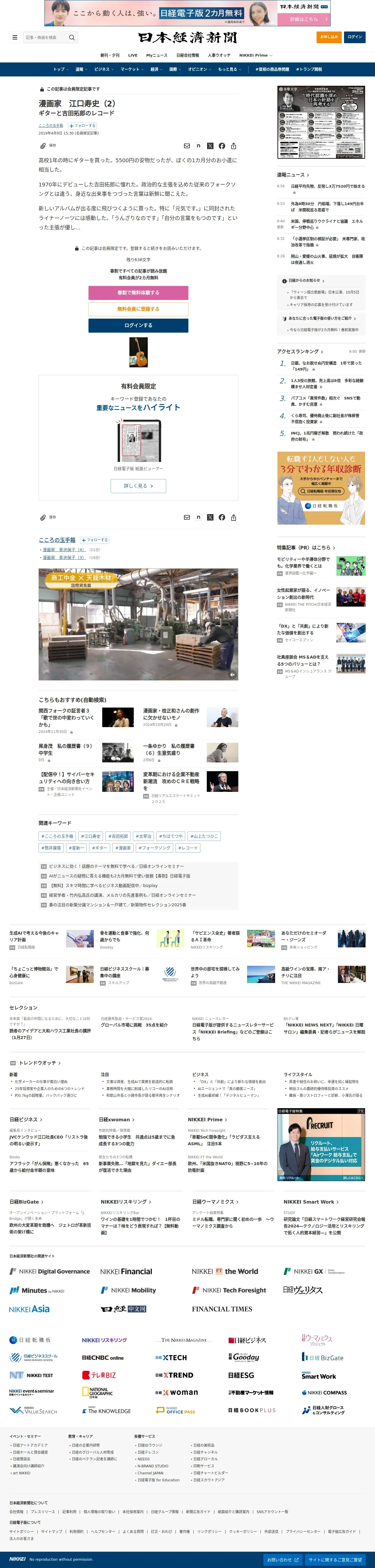Open 漫画家 青池保子(4) article link
Screen dimensions: 375x1568
(x=63, y=550)
